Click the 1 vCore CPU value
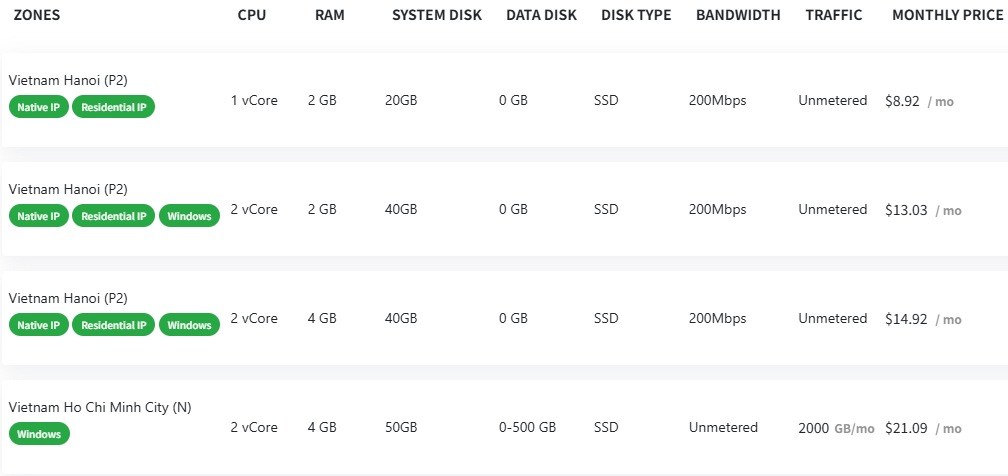Viewport: 1008px width, 476px height. point(254,101)
